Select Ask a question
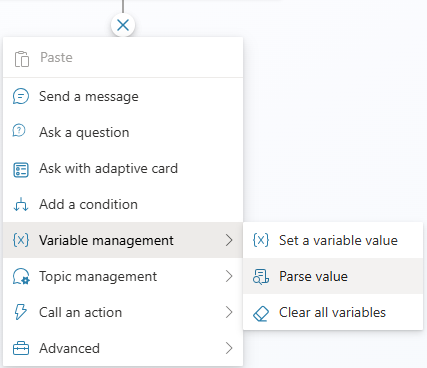 coord(123,132)
